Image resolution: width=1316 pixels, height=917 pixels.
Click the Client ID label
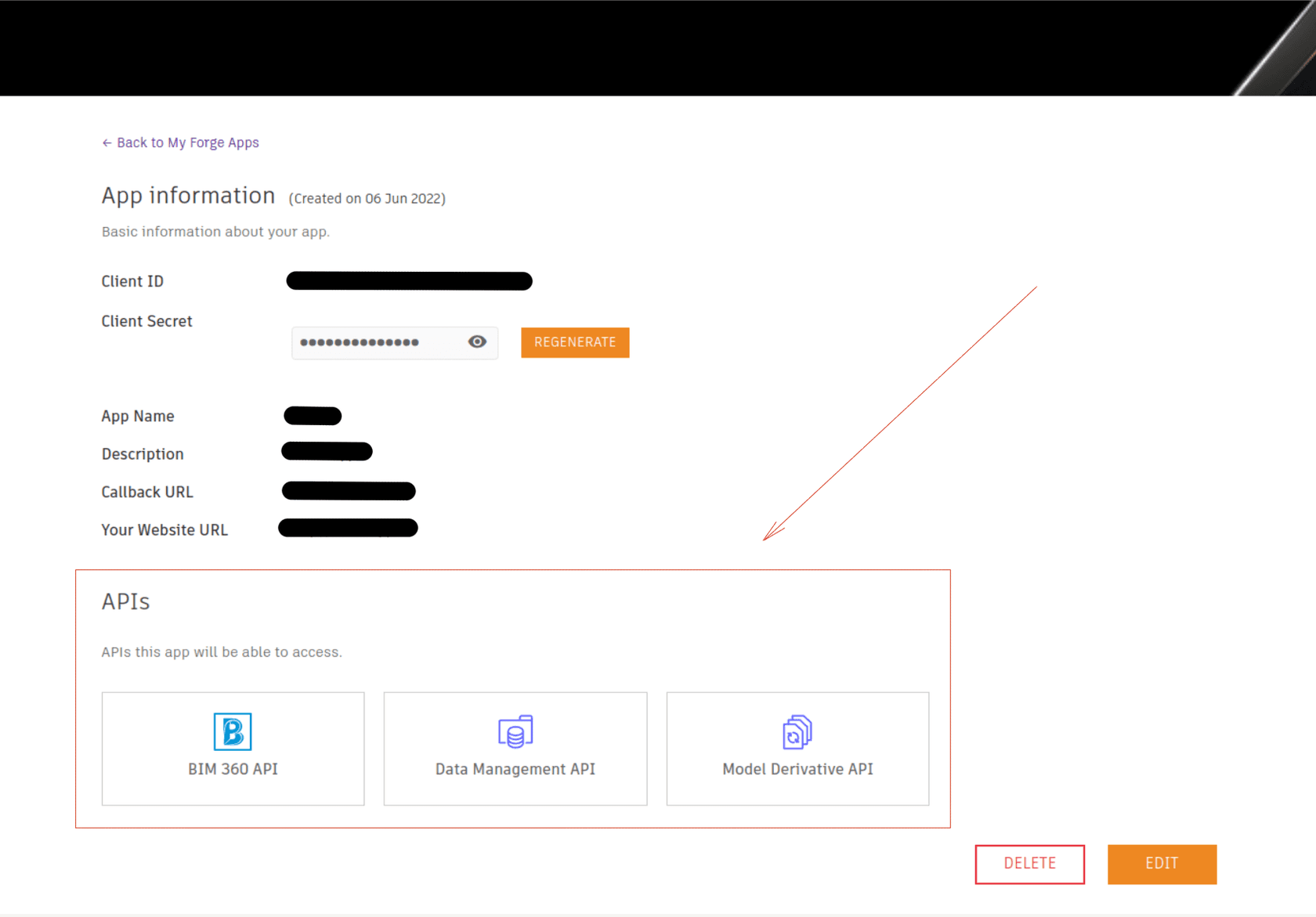pyautogui.click(x=132, y=281)
